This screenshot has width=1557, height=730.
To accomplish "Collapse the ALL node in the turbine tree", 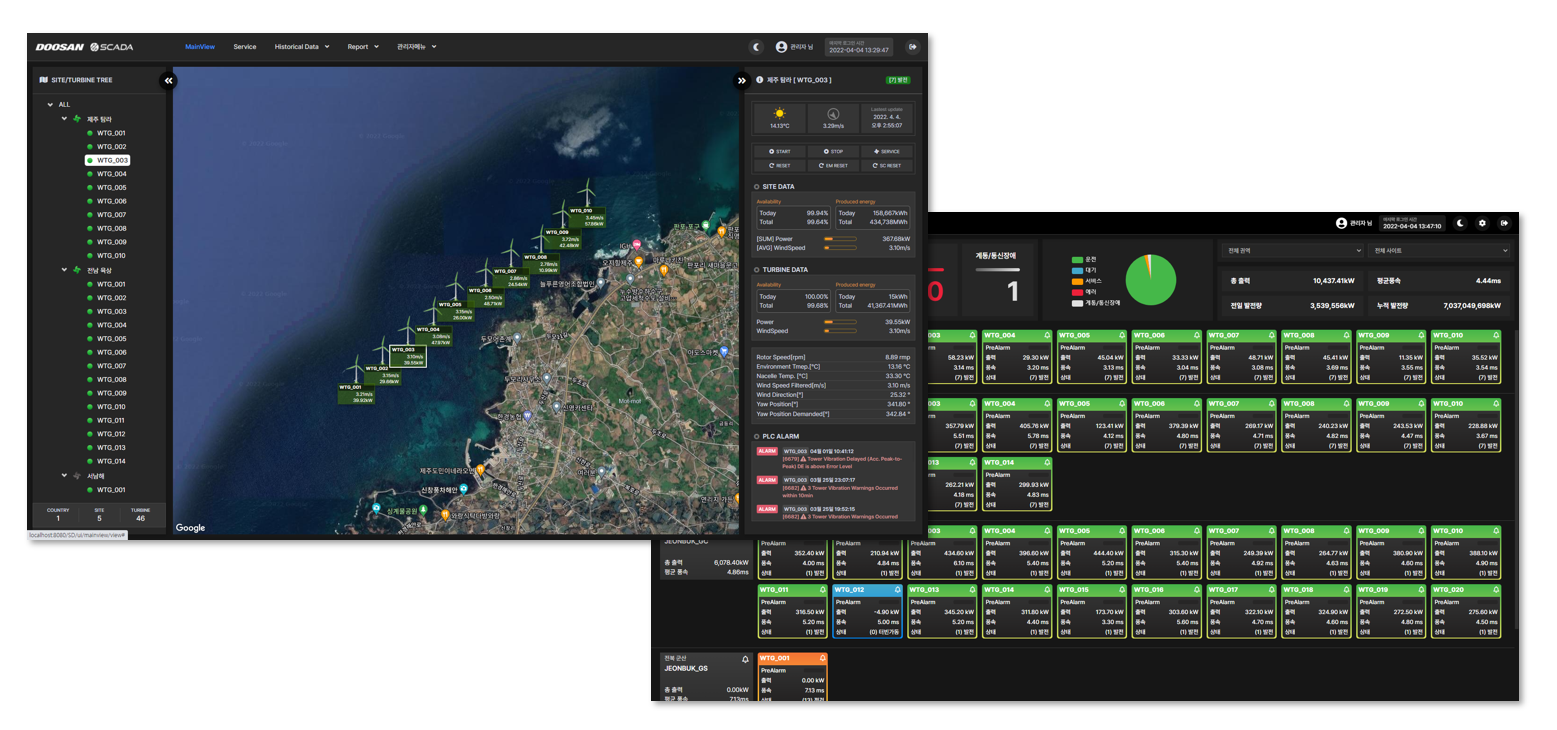I will click(x=50, y=104).
